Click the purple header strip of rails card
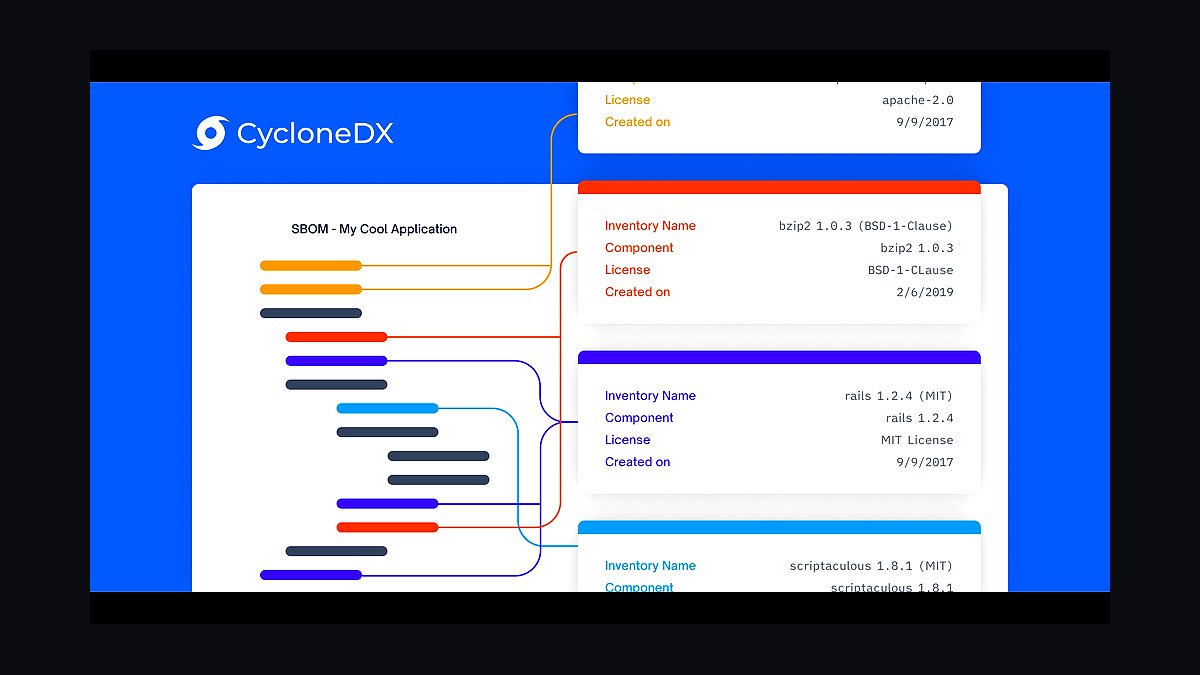Viewport: 1200px width, 675px height. point(779,357)
